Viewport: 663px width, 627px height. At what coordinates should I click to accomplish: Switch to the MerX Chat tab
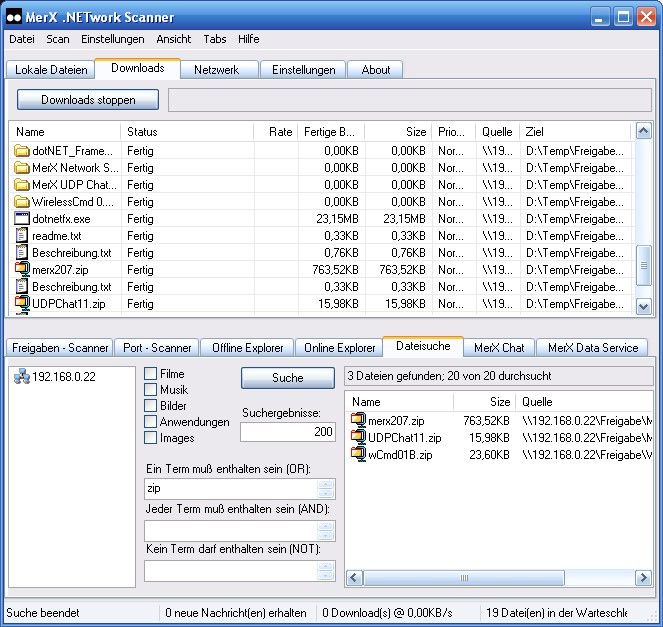[499, 348]
